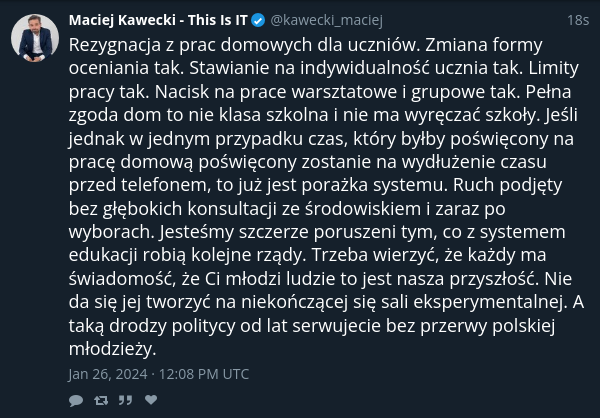
Task: Click the final word 'młodzieży.' in the tweet
Action: (x=112, y=349)
